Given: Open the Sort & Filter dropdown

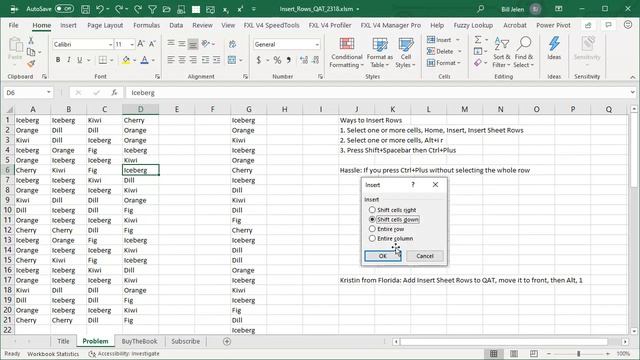Looking at the screenshot, I should pos(501,52).
